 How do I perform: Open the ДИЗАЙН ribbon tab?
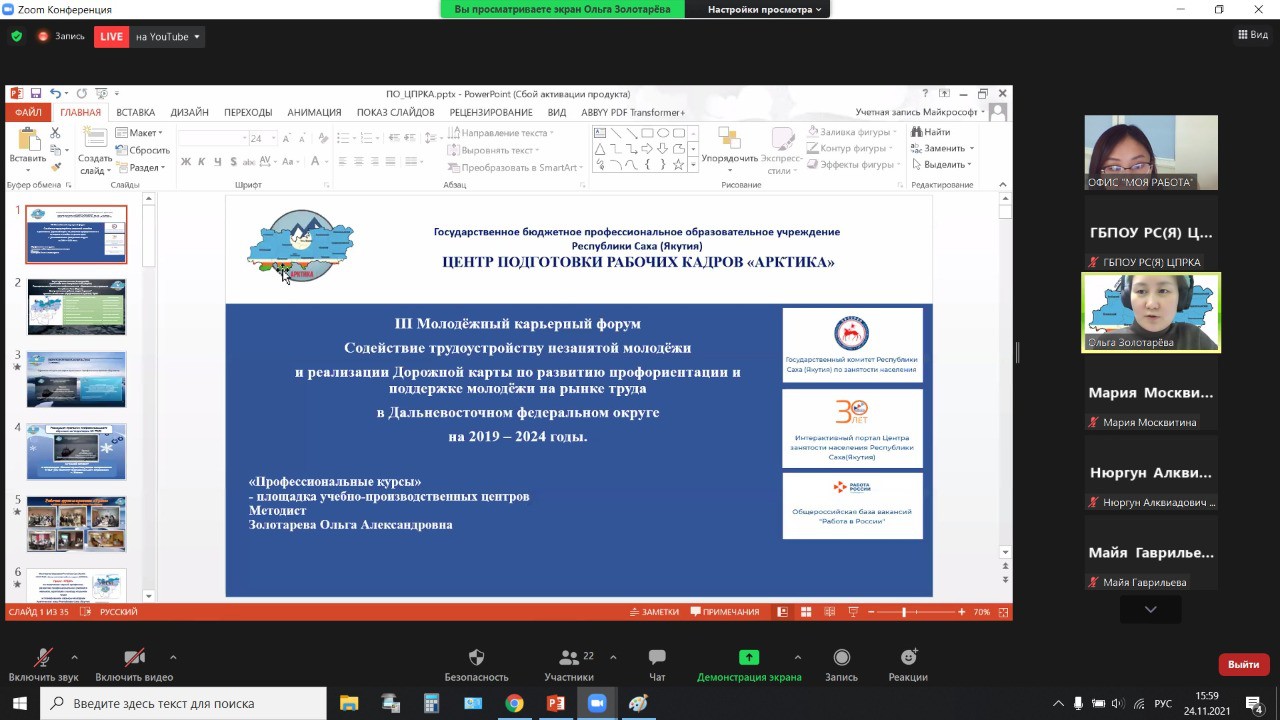click(189, 112)
